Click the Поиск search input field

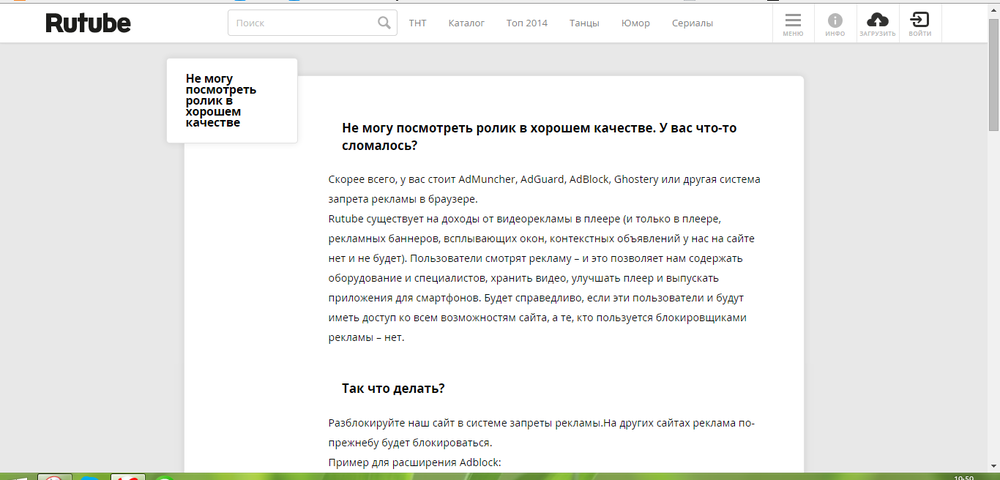click(302, 23)
